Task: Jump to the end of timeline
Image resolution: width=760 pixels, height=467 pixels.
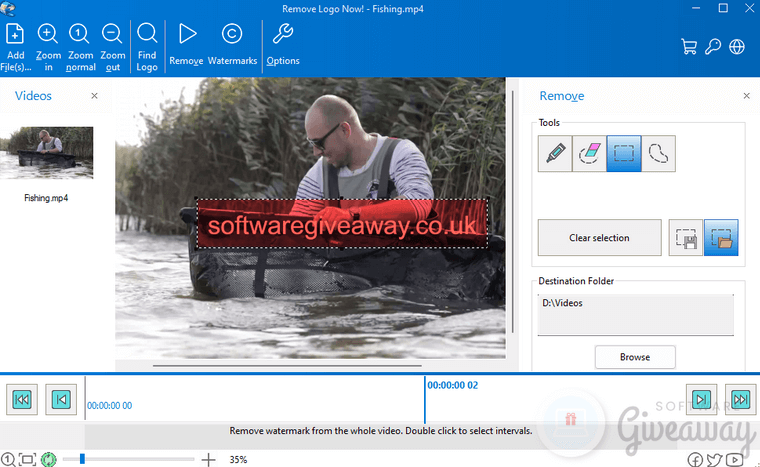Action: click(741, 400)
